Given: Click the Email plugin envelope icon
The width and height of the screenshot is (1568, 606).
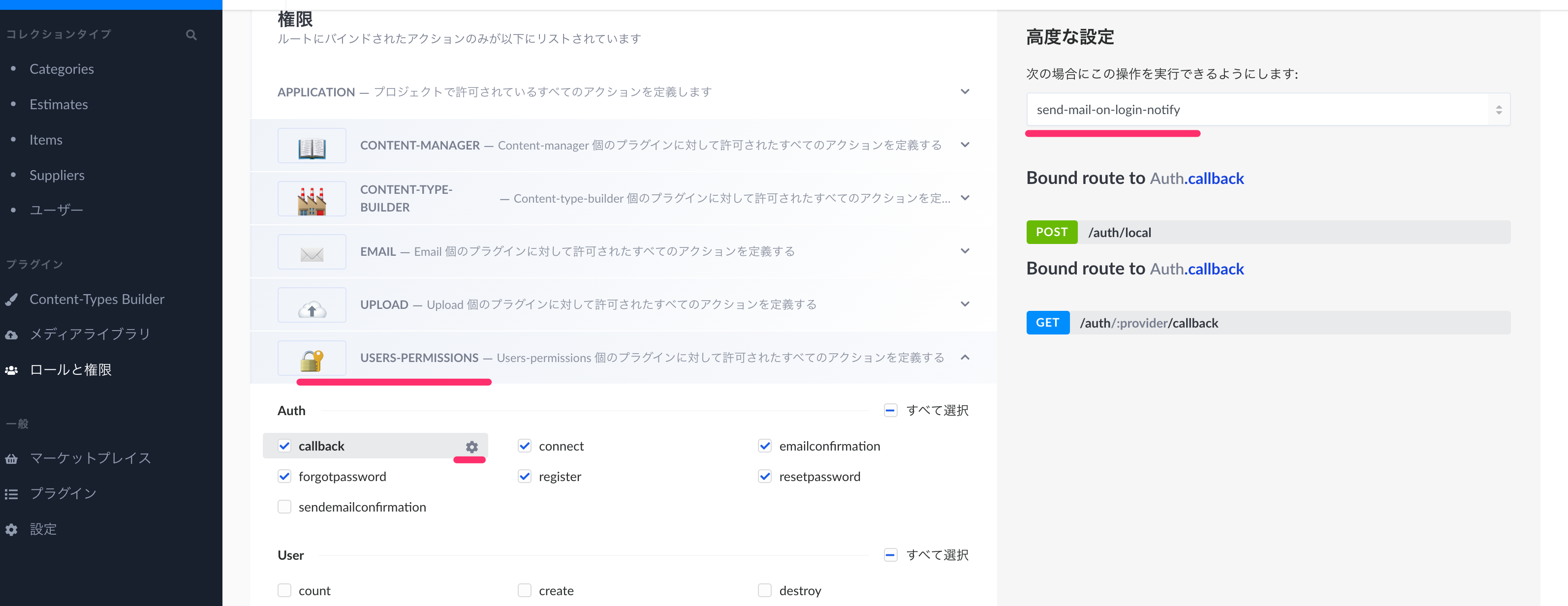Looking at the screenshot, I should tap(311, 251).
